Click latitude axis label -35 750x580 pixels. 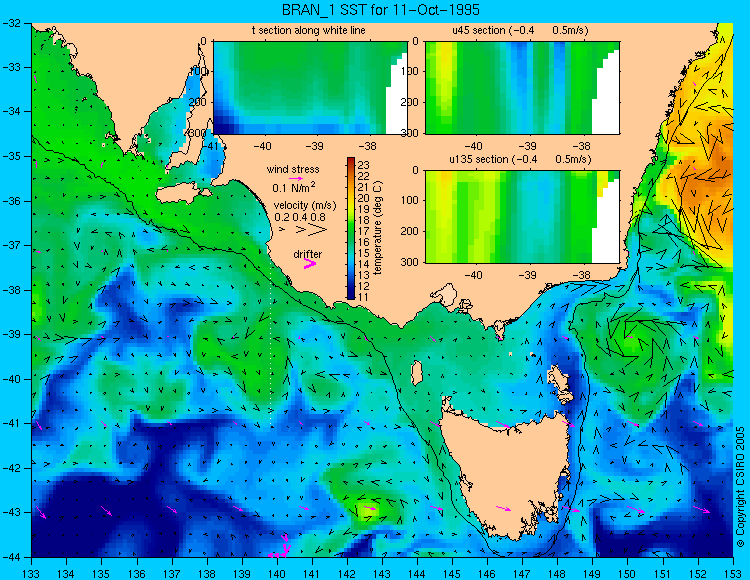pos(11,156)
